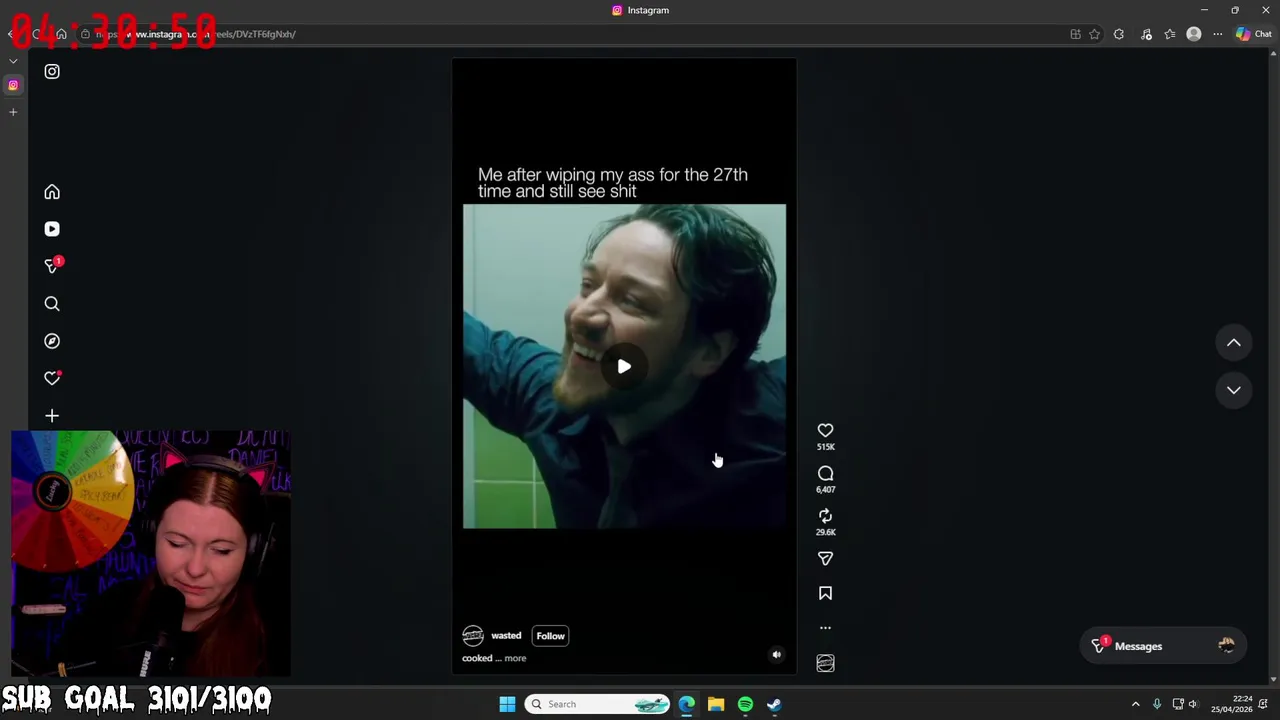Go to previous reel with up arrow
Image resolution: width=1280 pixels, height=720 pixels.
[1234, 343]
